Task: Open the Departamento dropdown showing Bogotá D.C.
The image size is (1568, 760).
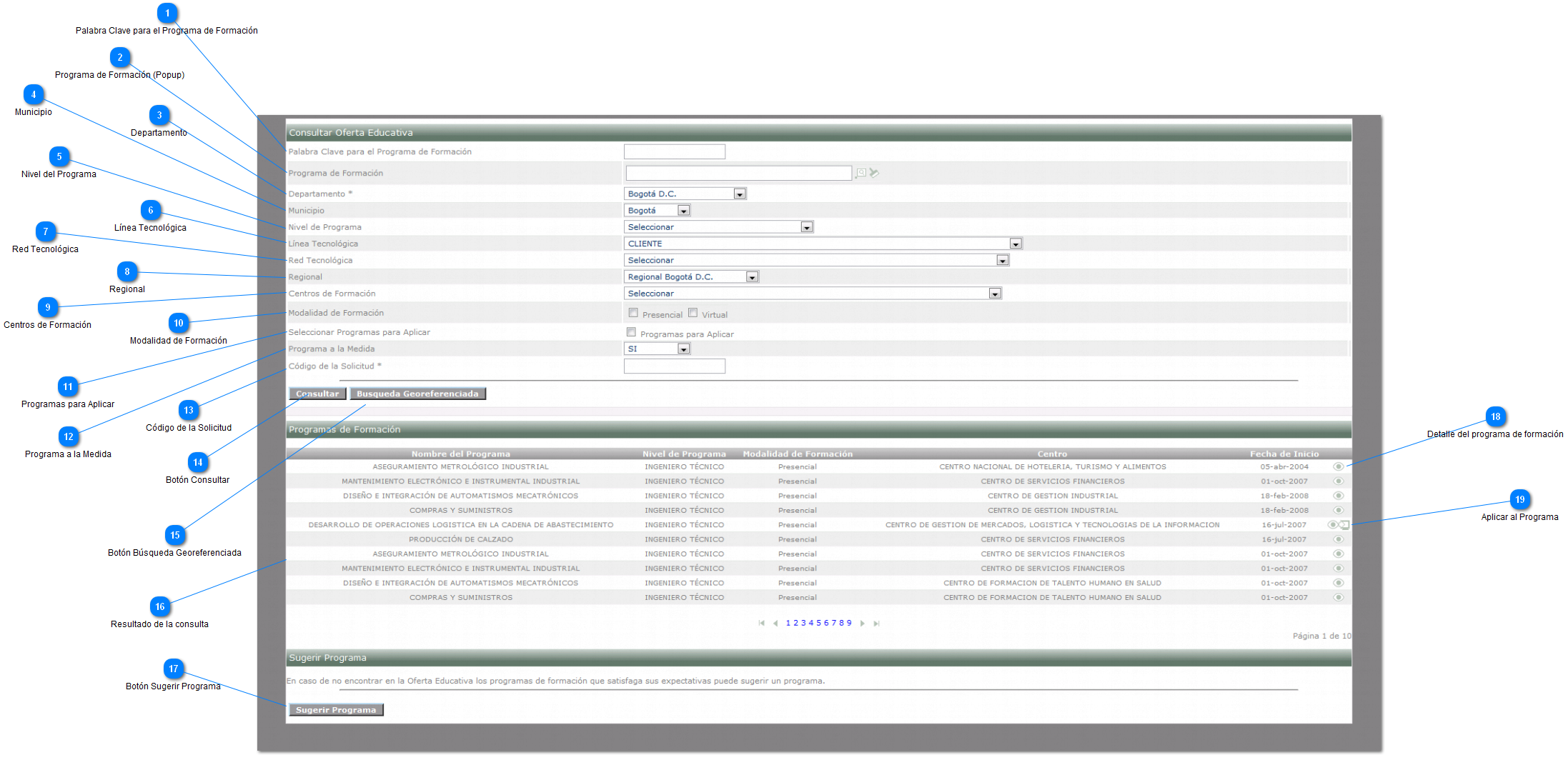Action: [x=740, y=194]
